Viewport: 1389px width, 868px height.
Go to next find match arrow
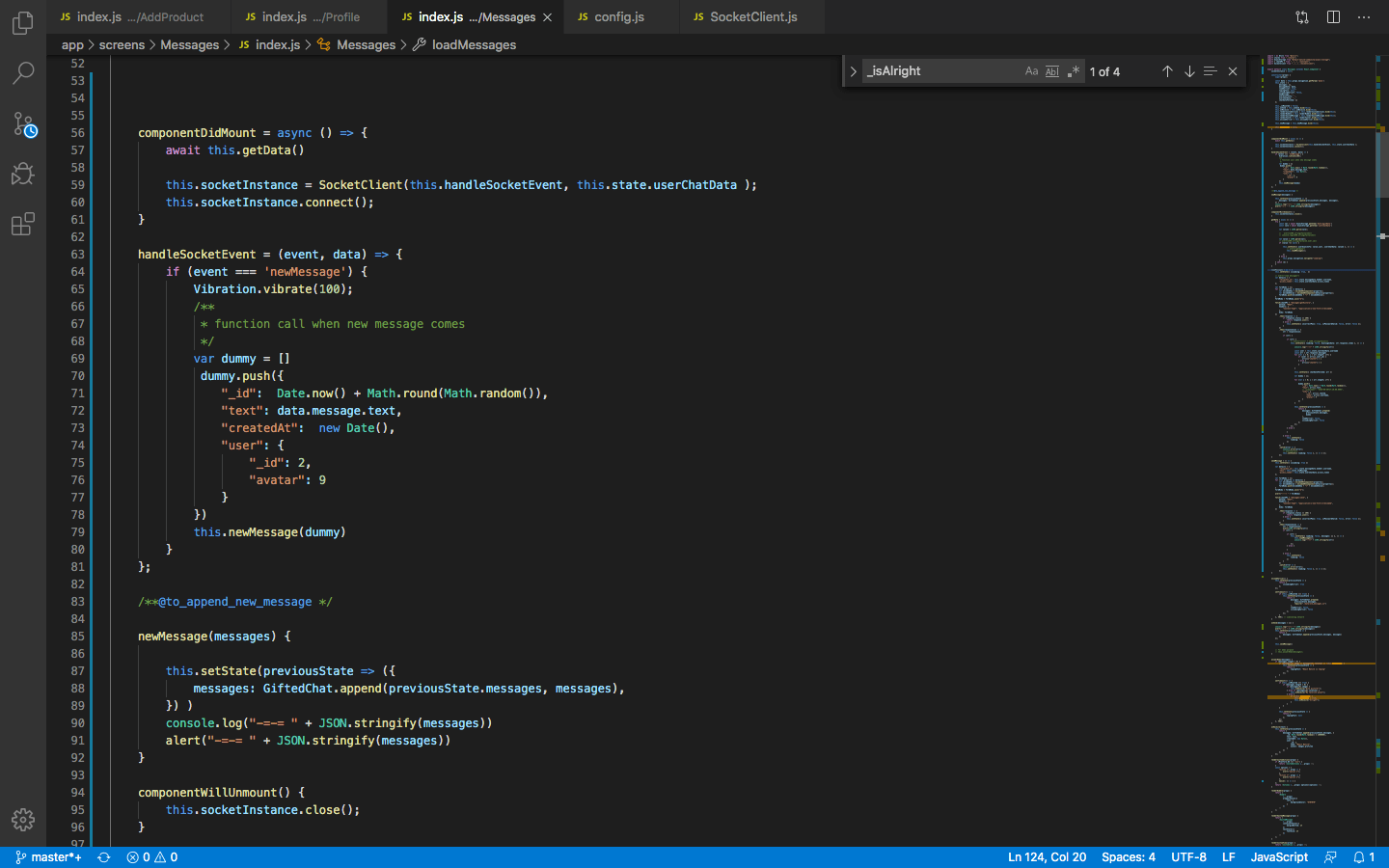(x=1189, y=71)
